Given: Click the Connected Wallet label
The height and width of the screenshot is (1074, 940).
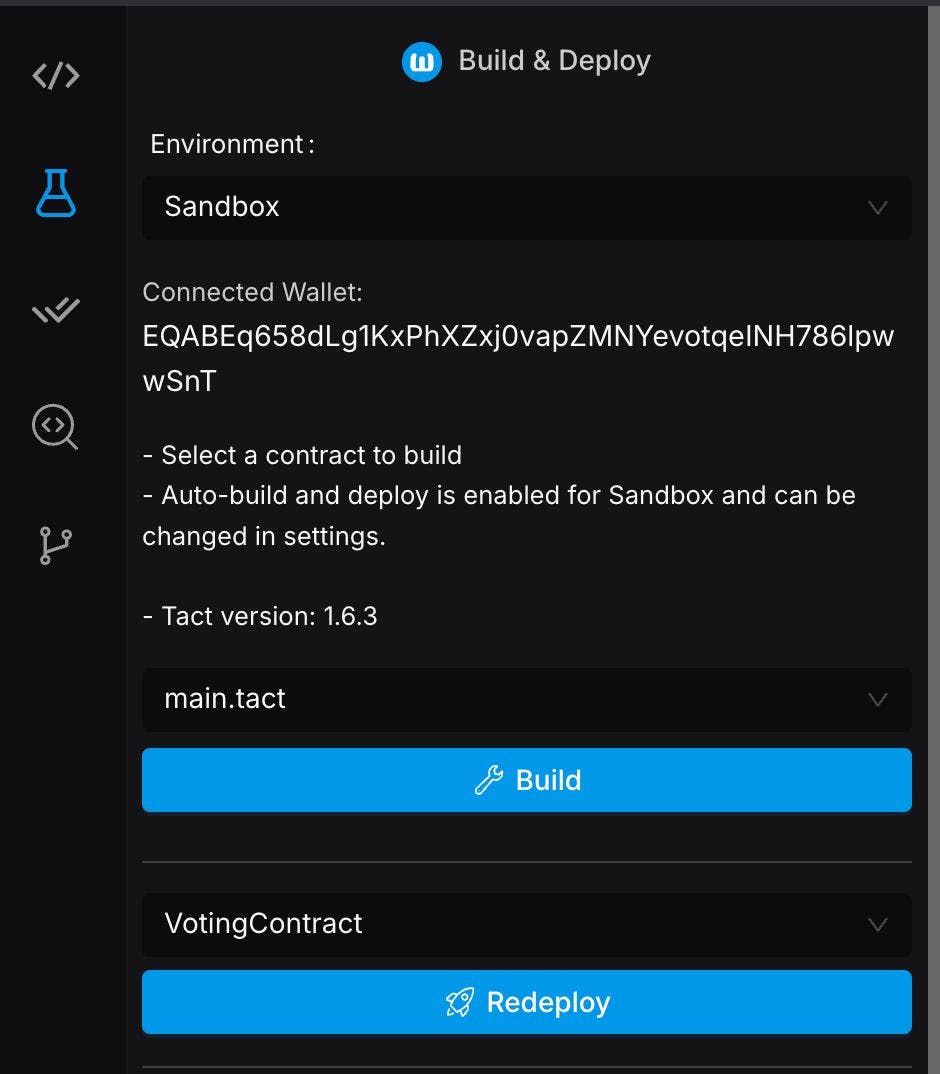Looking at the screenshot, I should coord(252,292).
